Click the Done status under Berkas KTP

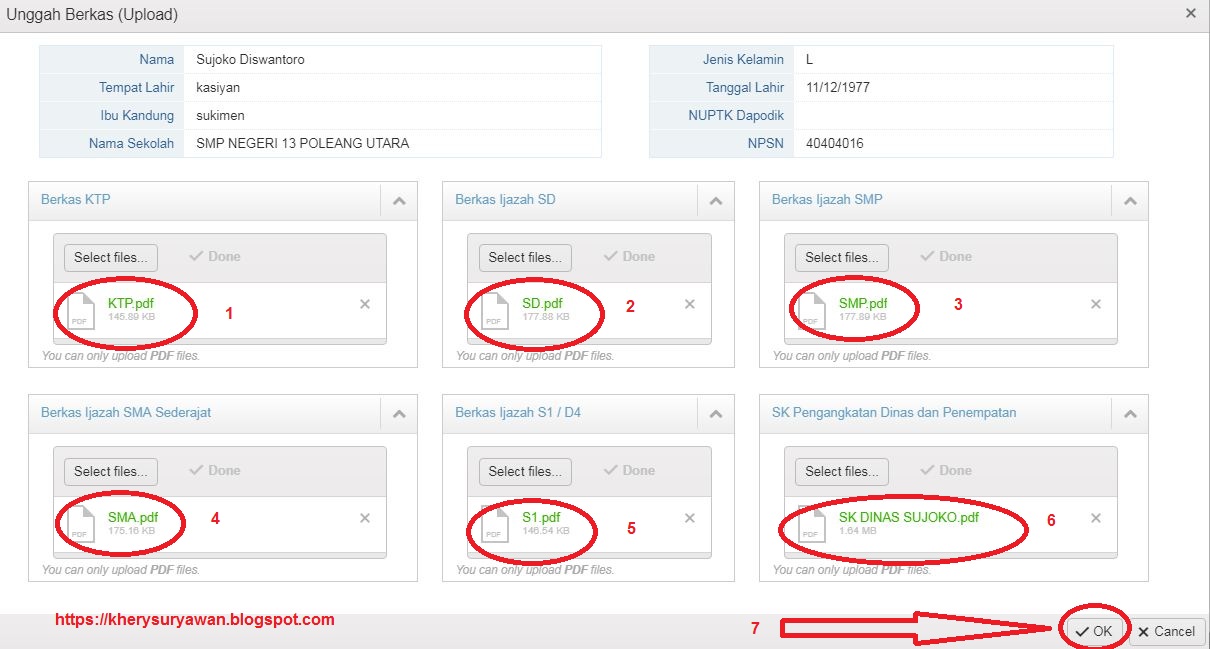(215, 256)
